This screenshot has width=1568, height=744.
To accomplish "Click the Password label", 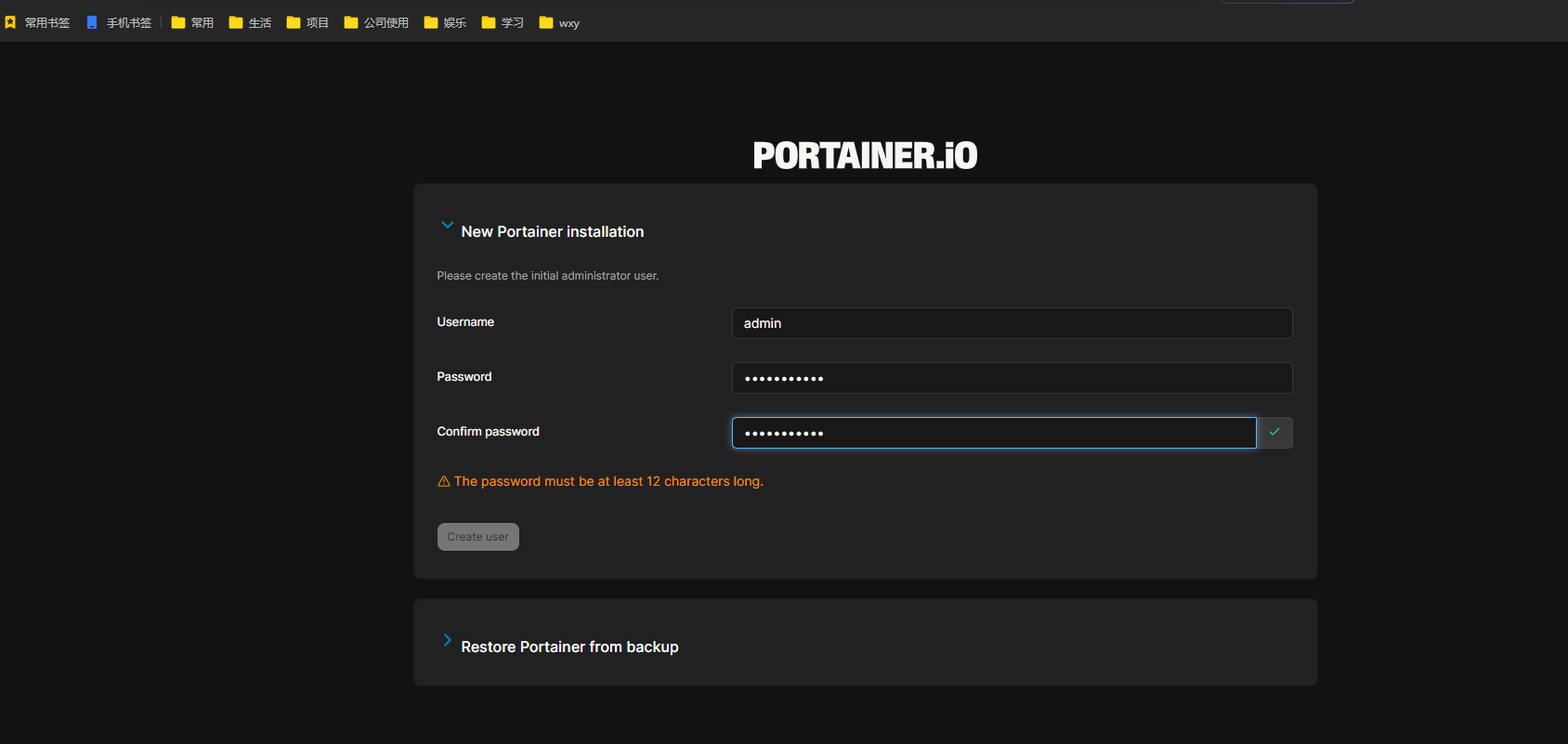I will tap(464, 377).
